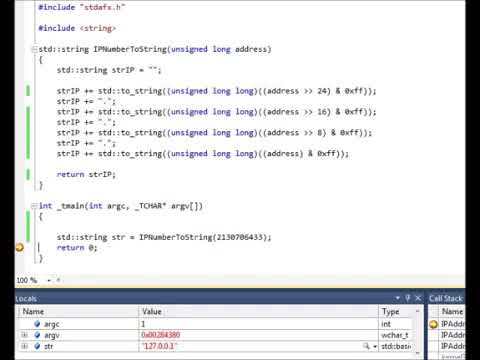Image resolution: width=480 pixels, height=360 pixels.
Task: Click the line shifting address >> 24
Action: 216,91
